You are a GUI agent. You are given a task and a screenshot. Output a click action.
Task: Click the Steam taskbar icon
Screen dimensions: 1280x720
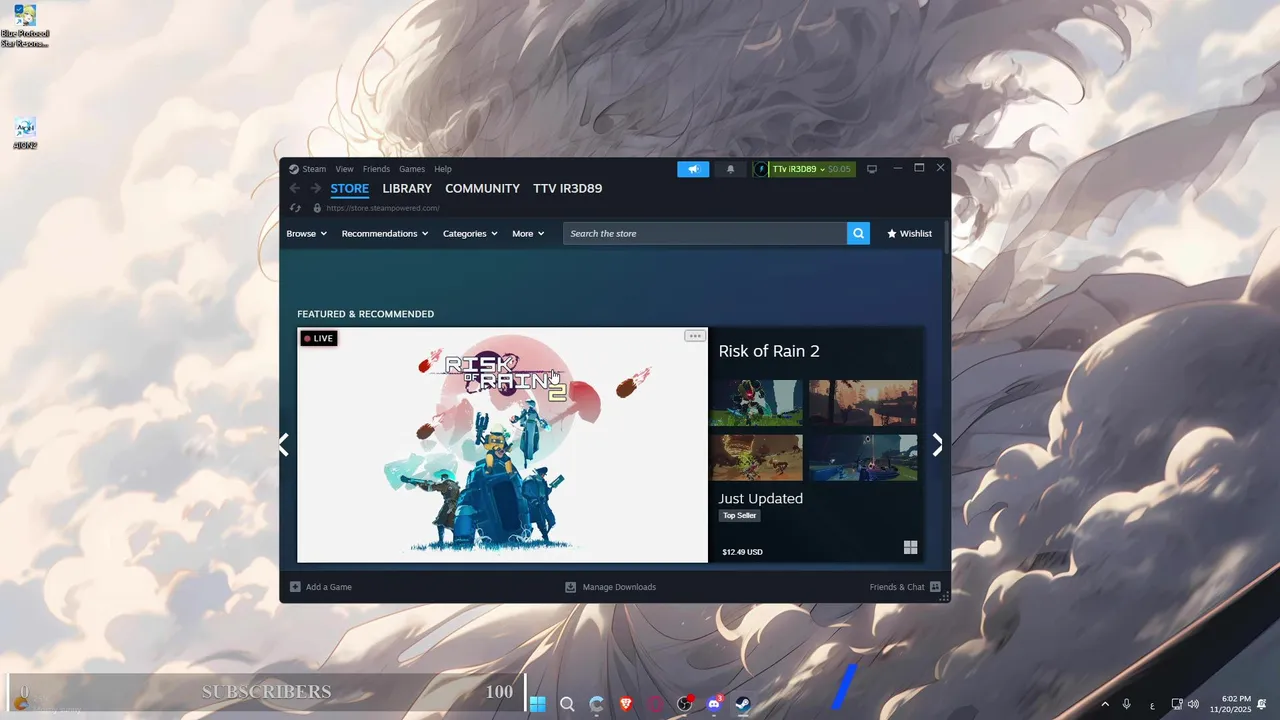[x=743, y=704]
